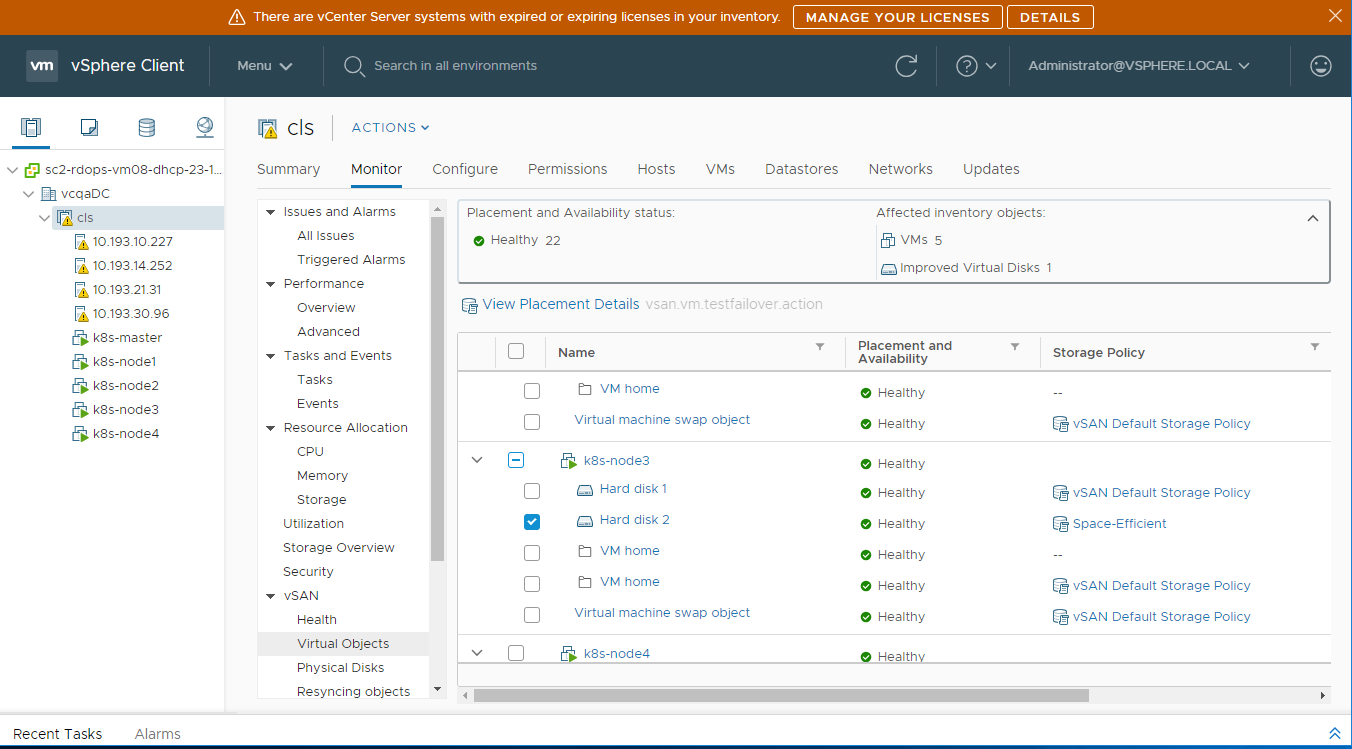Click the green Healthy status icon in the summary
The image size is (1352, 749).
(x=479, y=241)
